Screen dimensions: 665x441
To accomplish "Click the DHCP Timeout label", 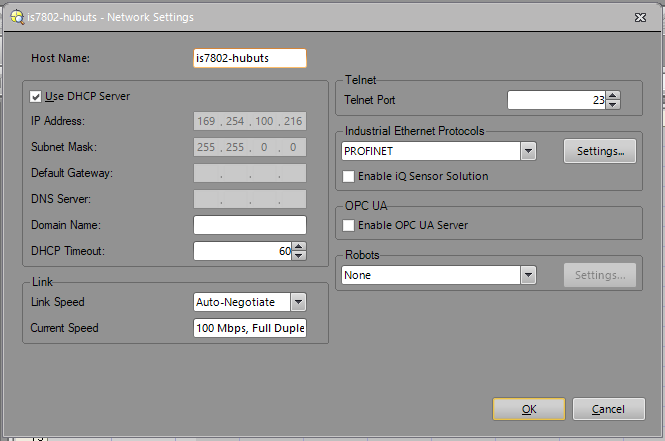I will coord(68,251).
